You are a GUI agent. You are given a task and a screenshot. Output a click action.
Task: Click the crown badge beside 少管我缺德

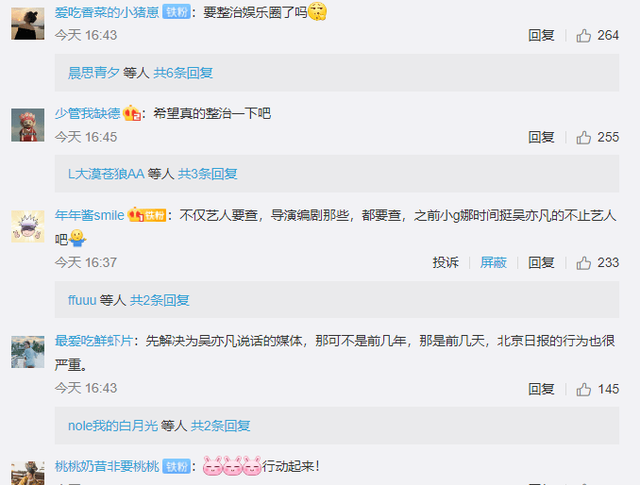pos(131,113)
